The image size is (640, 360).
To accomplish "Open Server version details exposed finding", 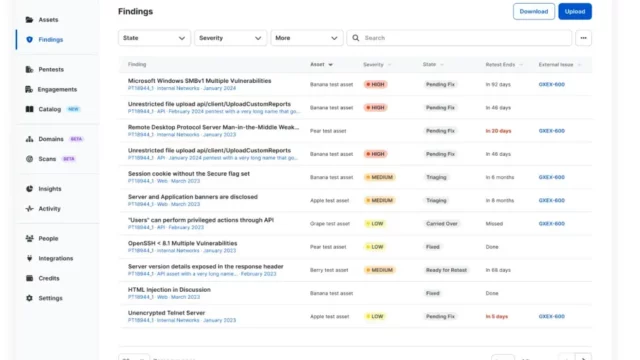I will point(205,267).
